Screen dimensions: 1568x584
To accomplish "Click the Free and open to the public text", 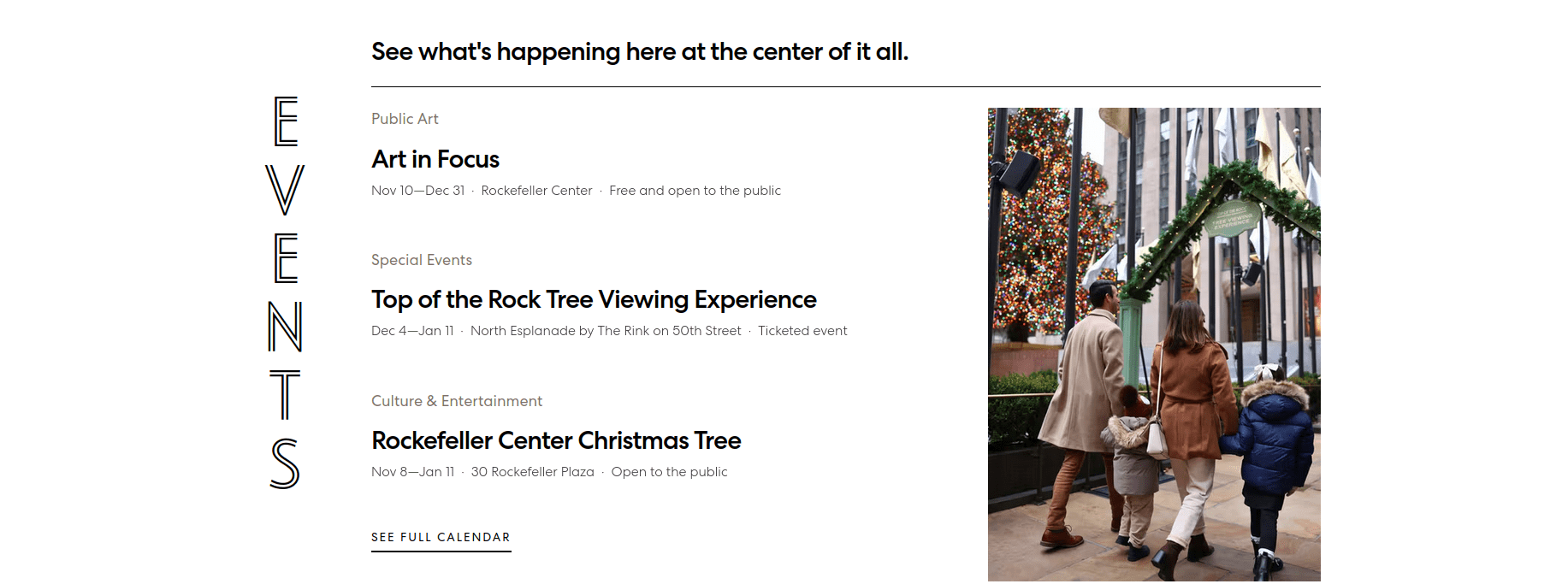I will point(695,191).
